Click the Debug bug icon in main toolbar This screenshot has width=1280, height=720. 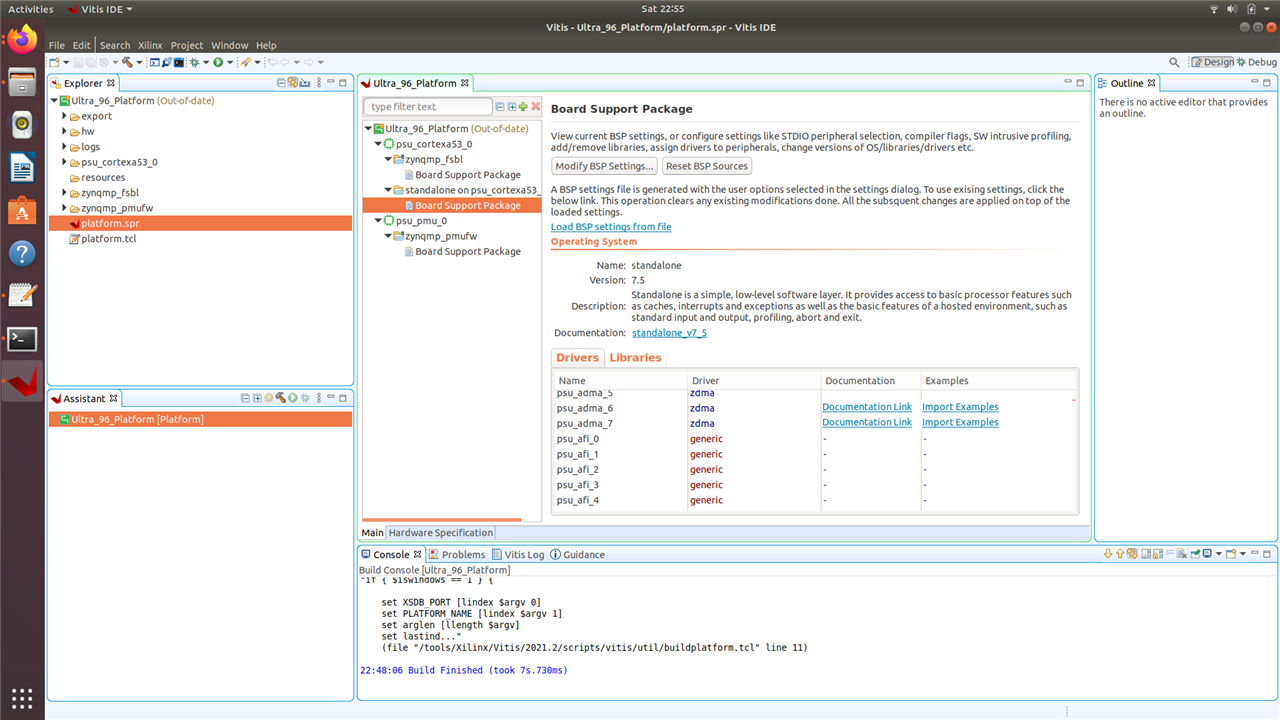click(195, 62)
